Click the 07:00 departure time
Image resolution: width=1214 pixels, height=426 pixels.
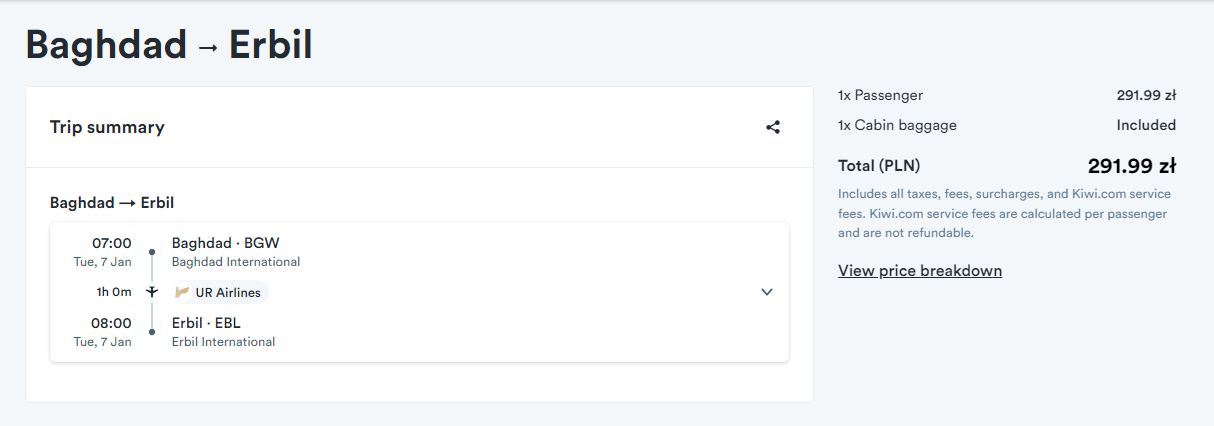pyautogui.click(x=111, y=243)
